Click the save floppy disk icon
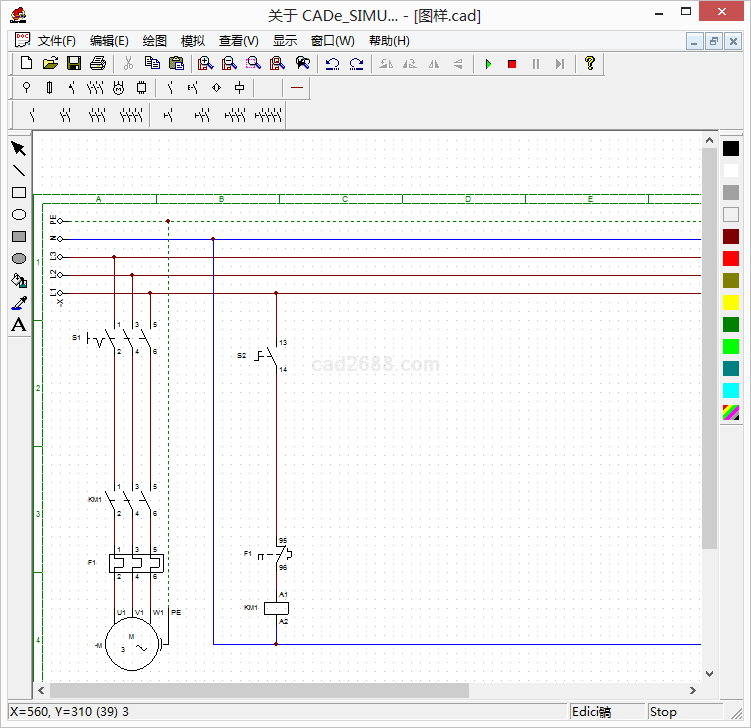The height and width of the screenshot is (728, 751). point(74,63)
